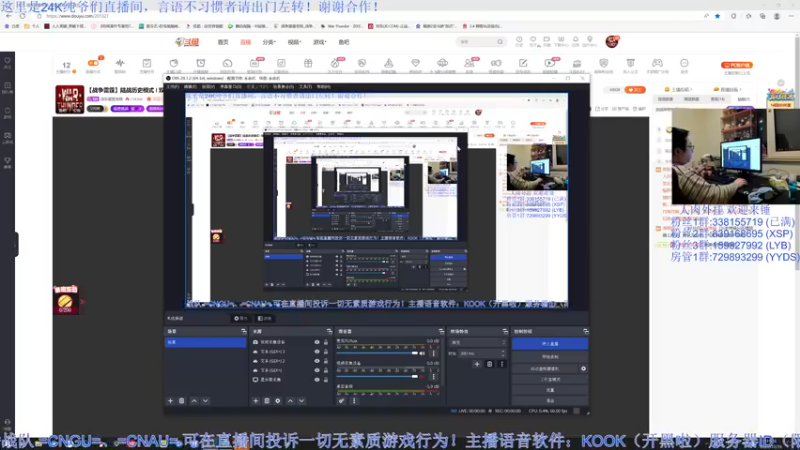Open the 麦克风/Aux channel three-dot menu
800x450 pixels.
(x=434, y=353)
